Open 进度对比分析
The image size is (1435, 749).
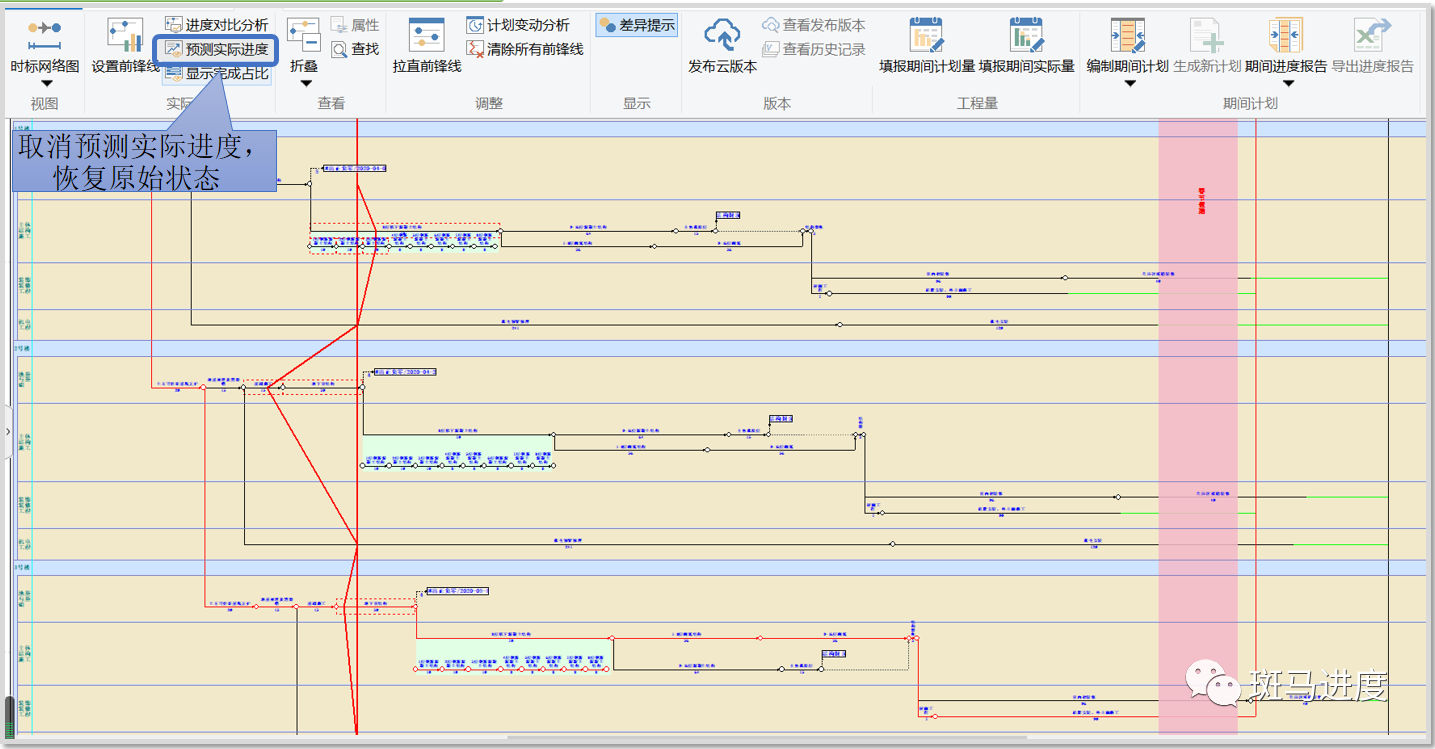coord(216,25)
